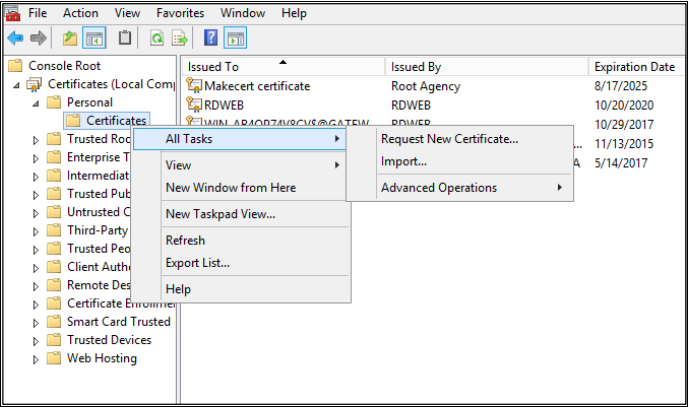Click the Forward arrow toolbar icon
Screen dimensions: 690x407
click(x=38, y=38)
